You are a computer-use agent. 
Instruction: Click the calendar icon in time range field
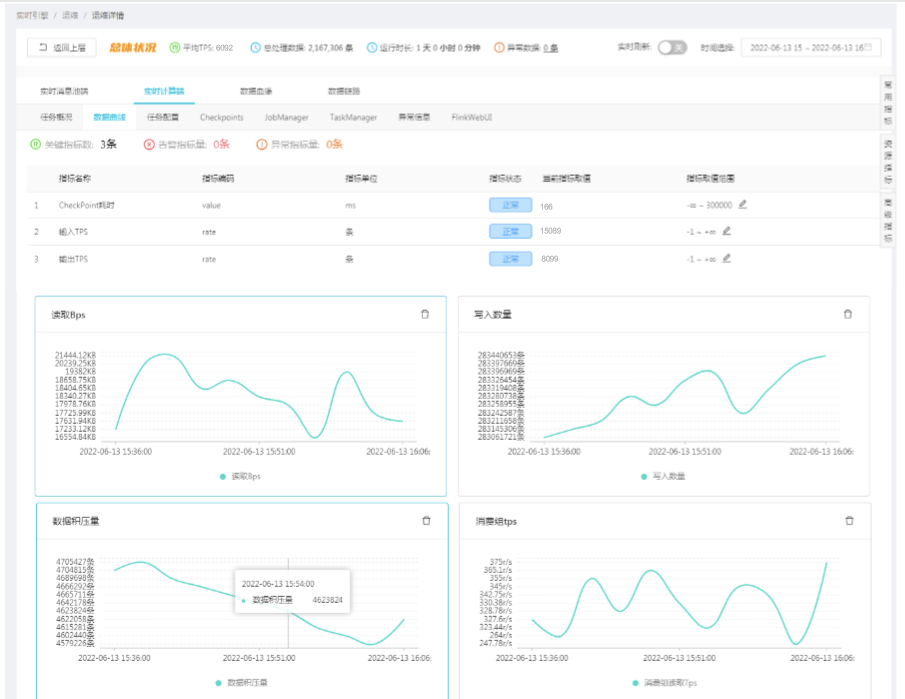[868, 47]
